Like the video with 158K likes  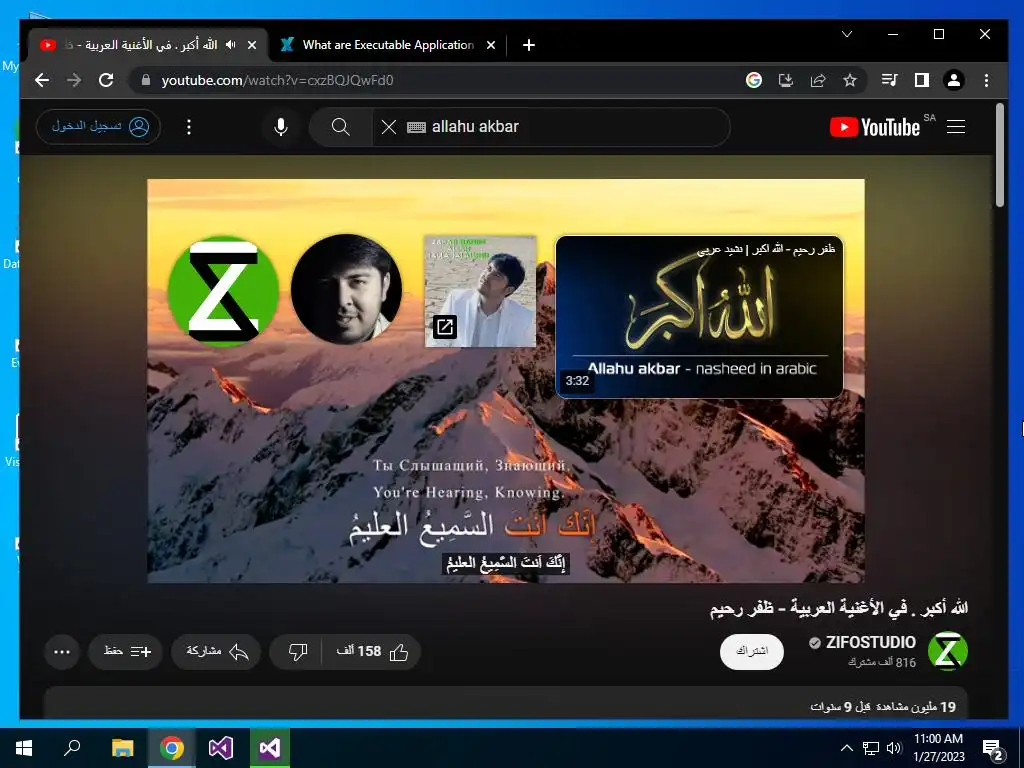pyautogui.click(x=372, y=651)
